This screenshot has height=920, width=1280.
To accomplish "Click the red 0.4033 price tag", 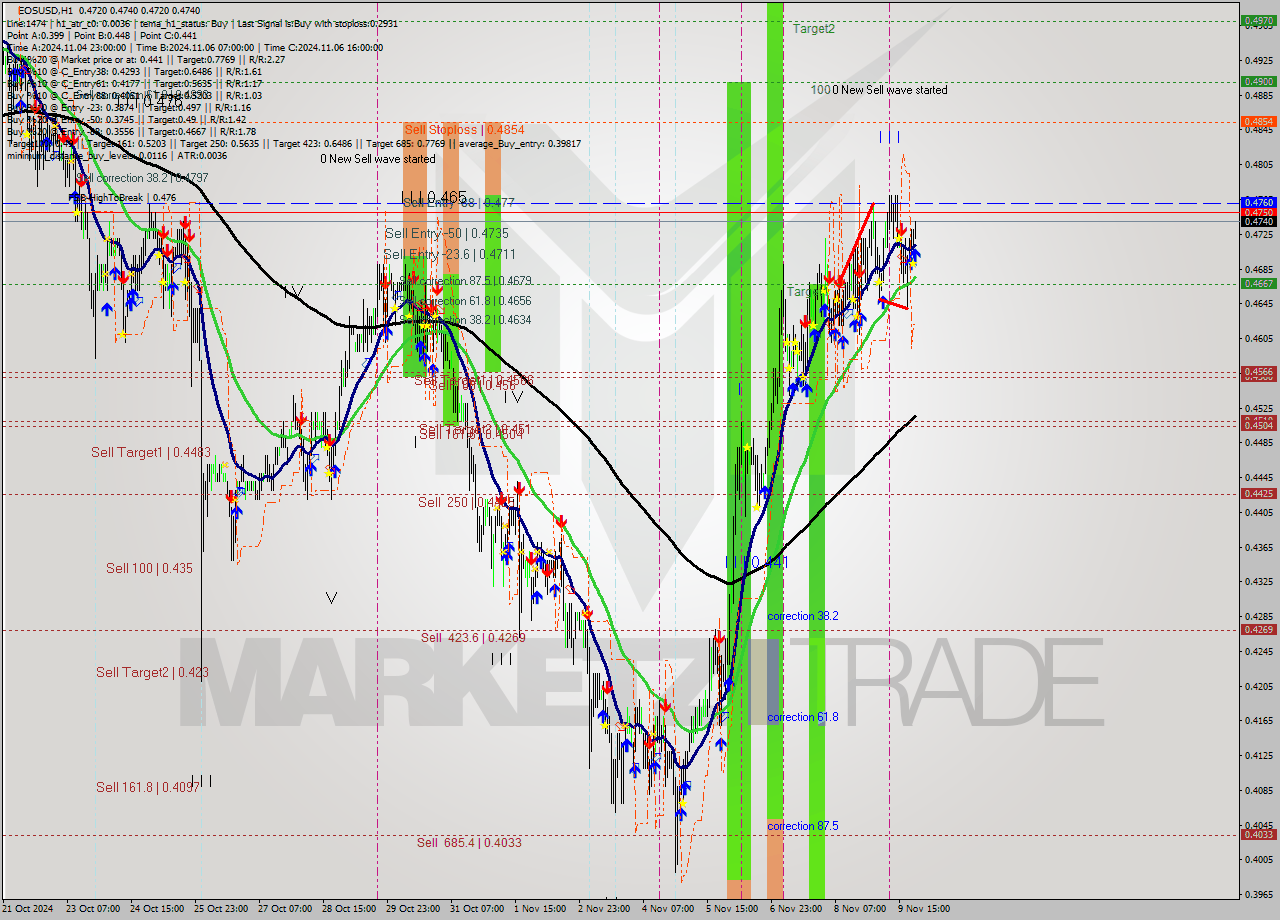I will [1257, 834].
